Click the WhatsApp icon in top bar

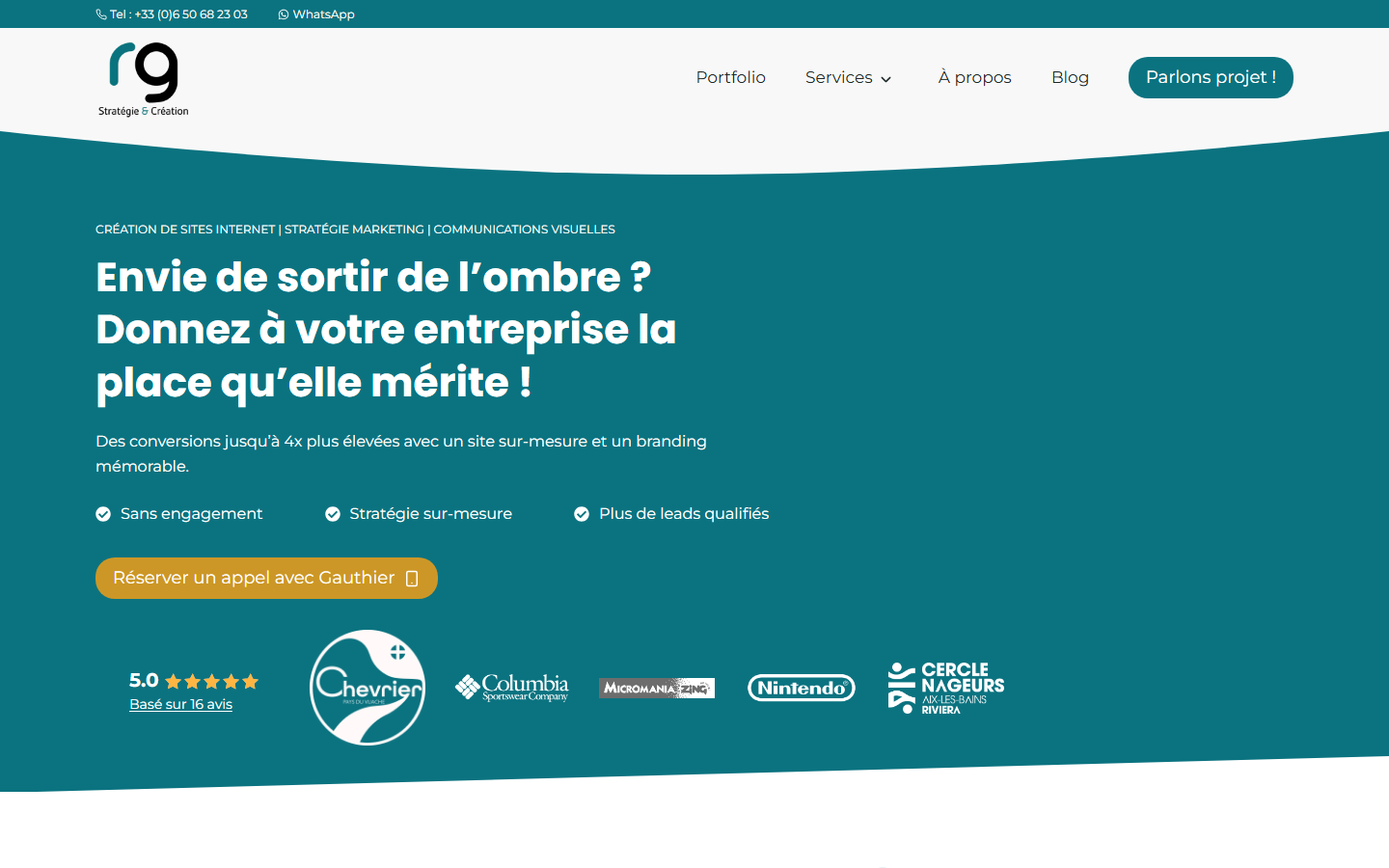point(284,14)
